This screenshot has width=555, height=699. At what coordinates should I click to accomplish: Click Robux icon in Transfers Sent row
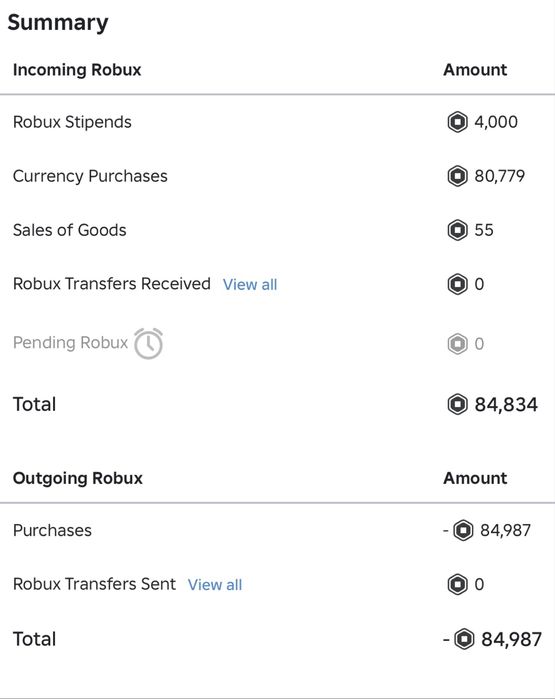(x=457, y=584)
